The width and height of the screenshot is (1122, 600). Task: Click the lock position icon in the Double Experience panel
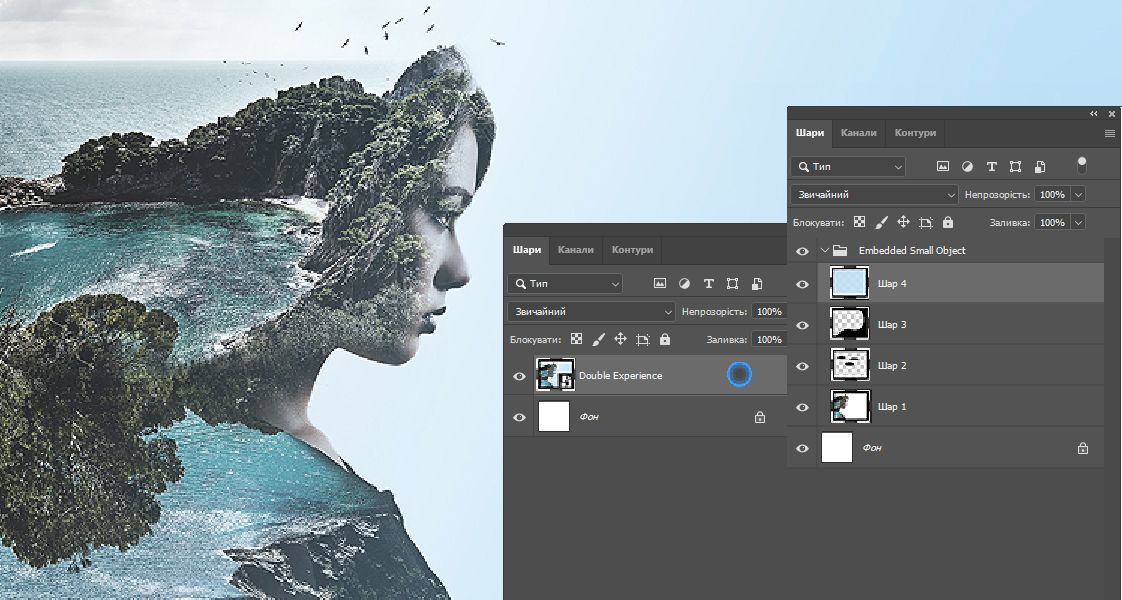620,340
